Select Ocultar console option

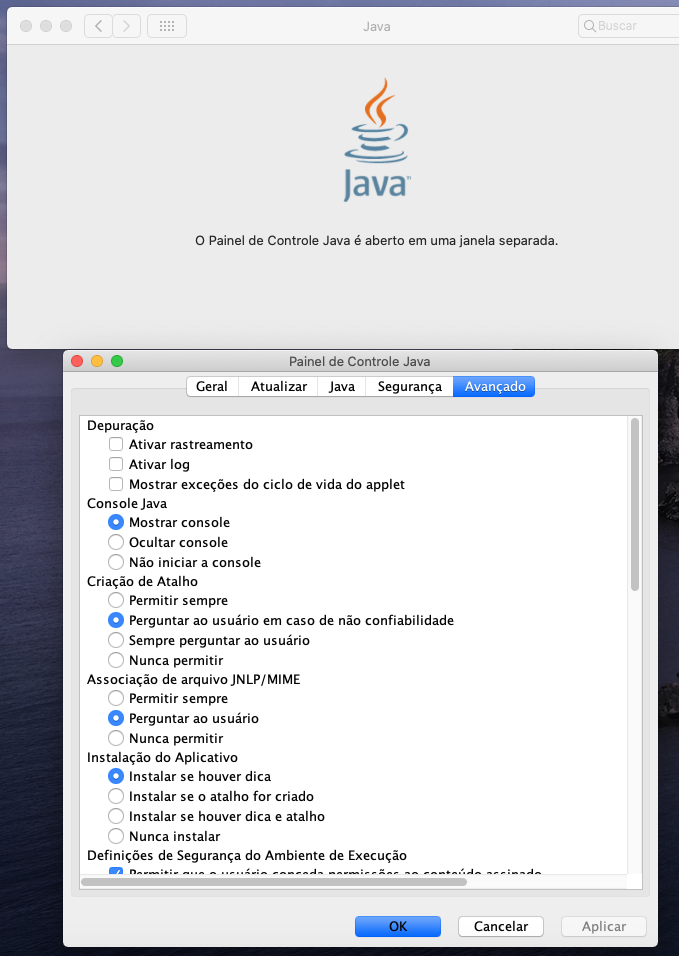click(x=116, y=541)
